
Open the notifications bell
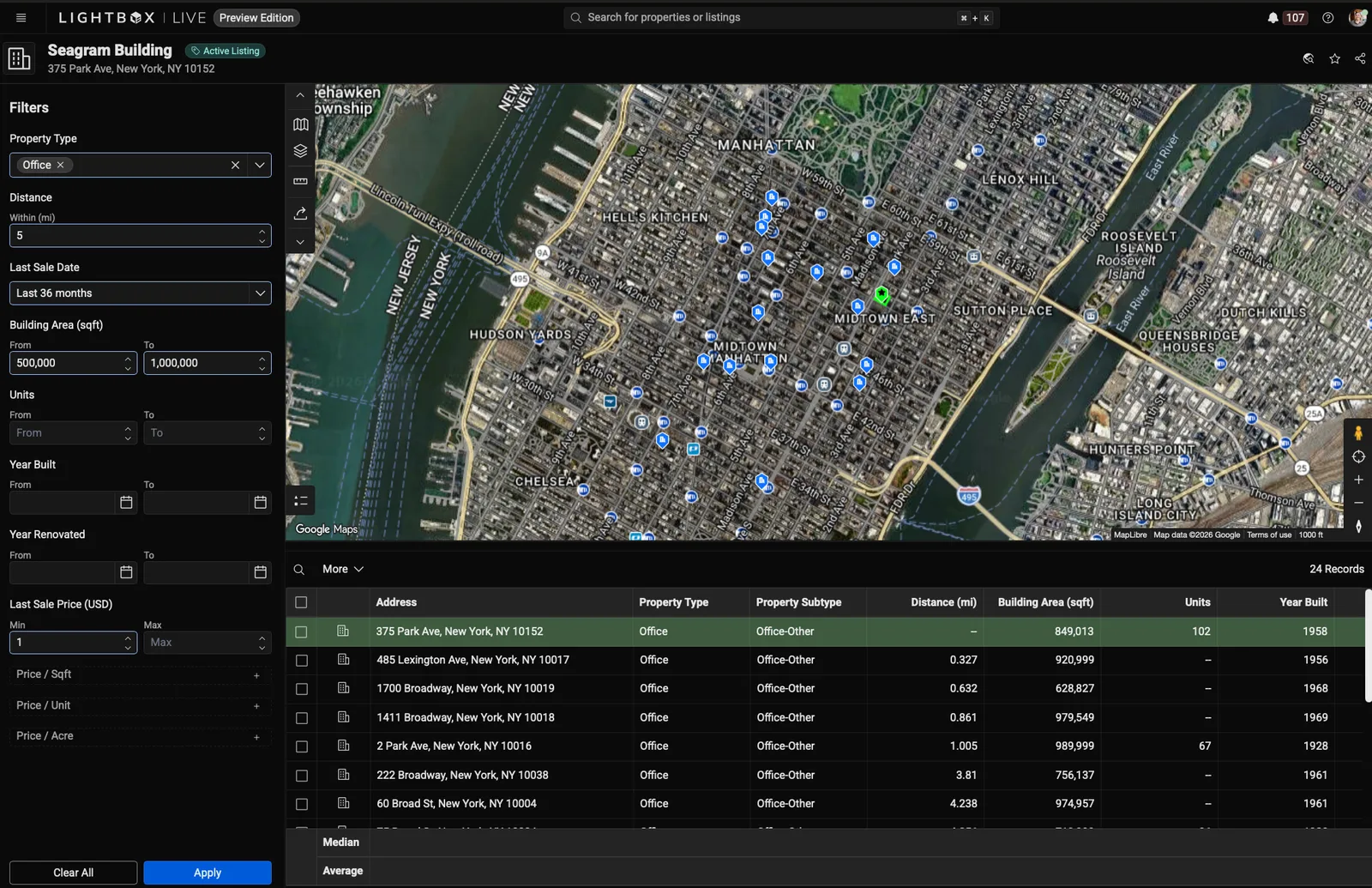(1273, 17)
